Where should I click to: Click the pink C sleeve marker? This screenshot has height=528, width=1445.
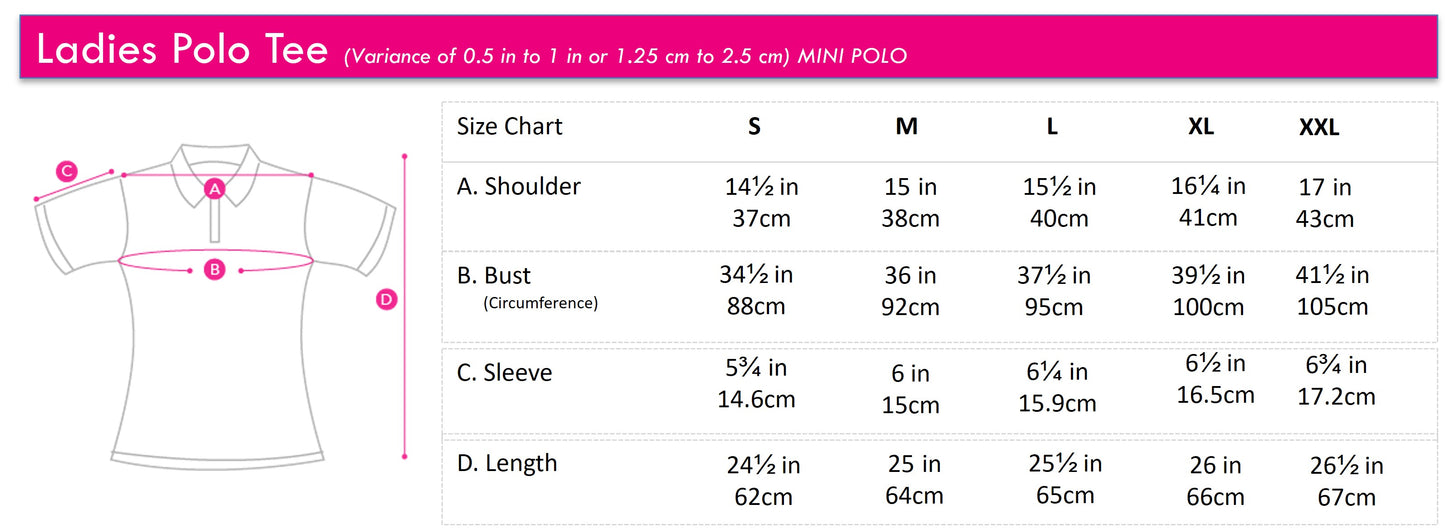(66, 171)
